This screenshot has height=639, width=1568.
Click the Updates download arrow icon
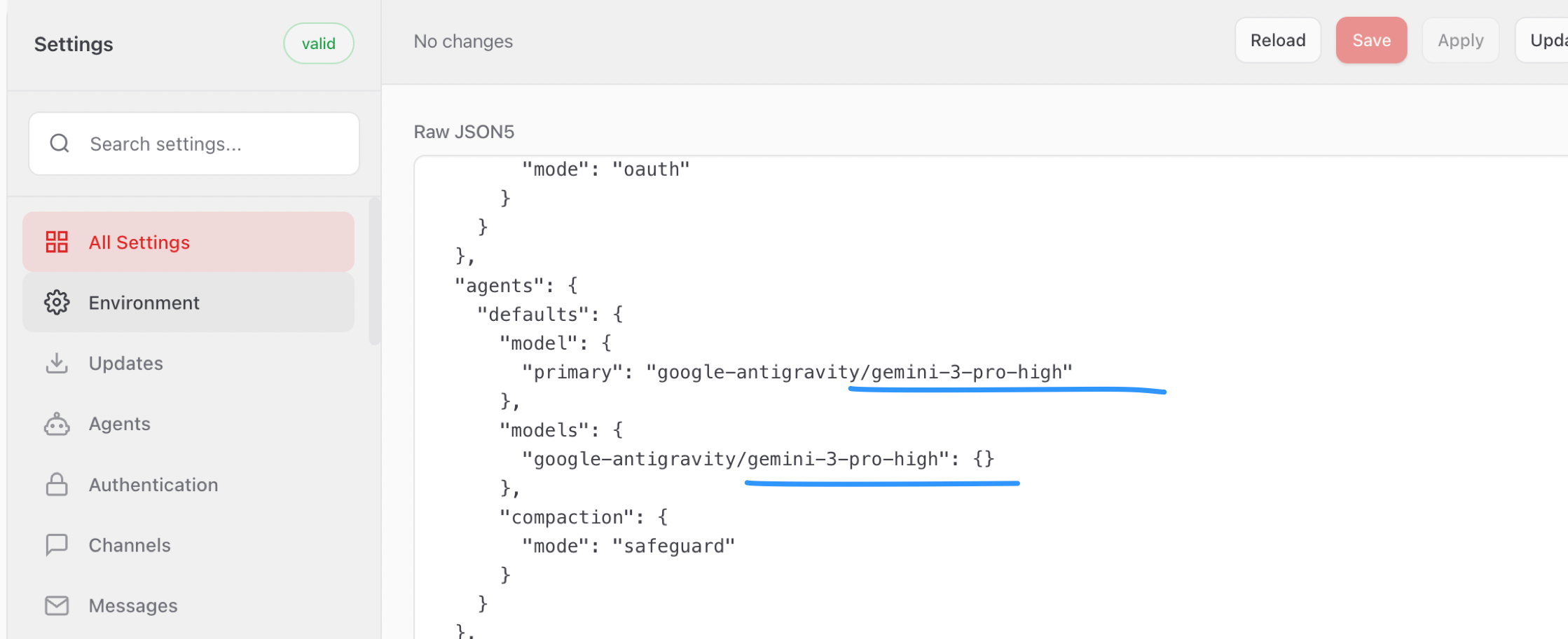click(x=57, y=363)
